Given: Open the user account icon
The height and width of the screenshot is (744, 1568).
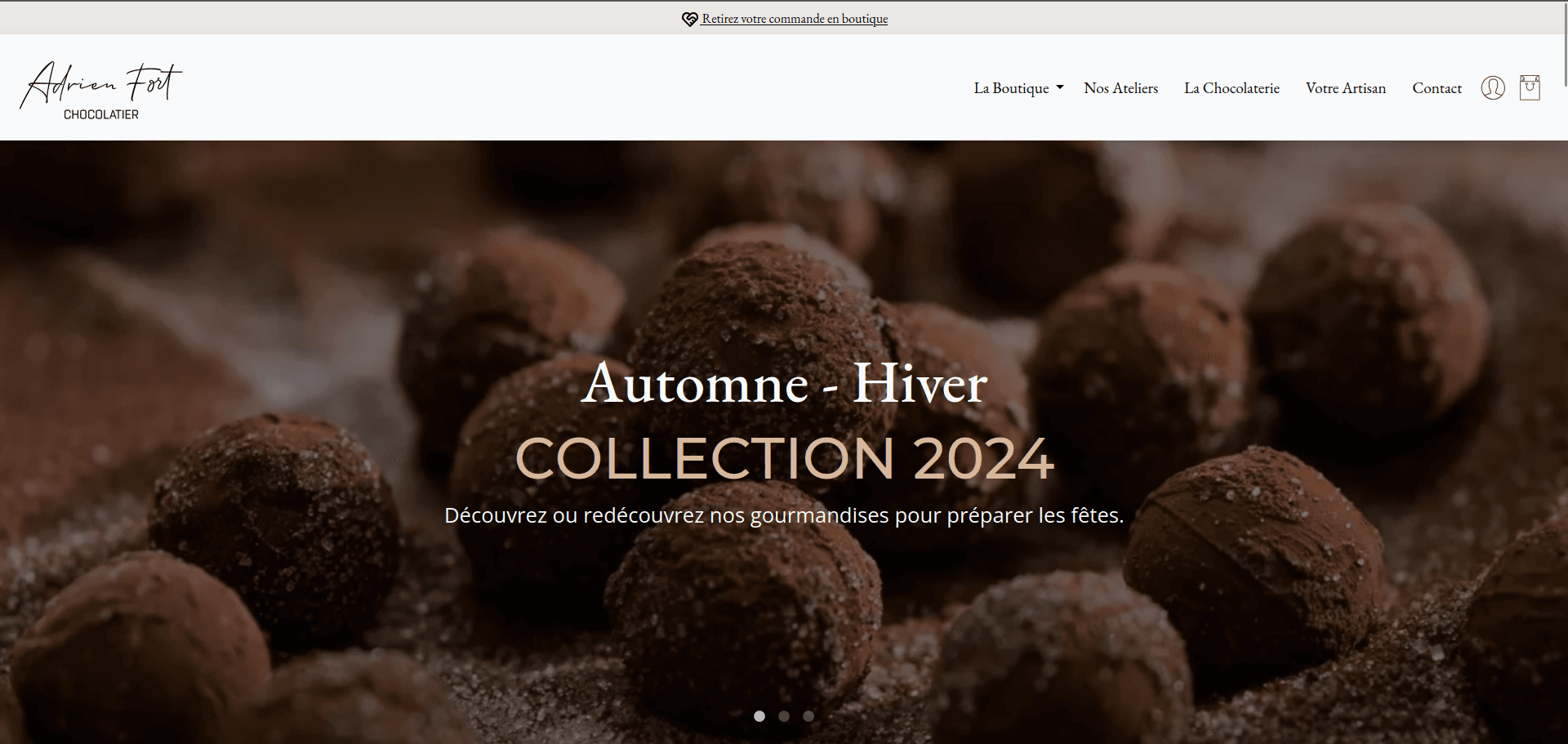Looking at the screenshot, I should 1493,87.
